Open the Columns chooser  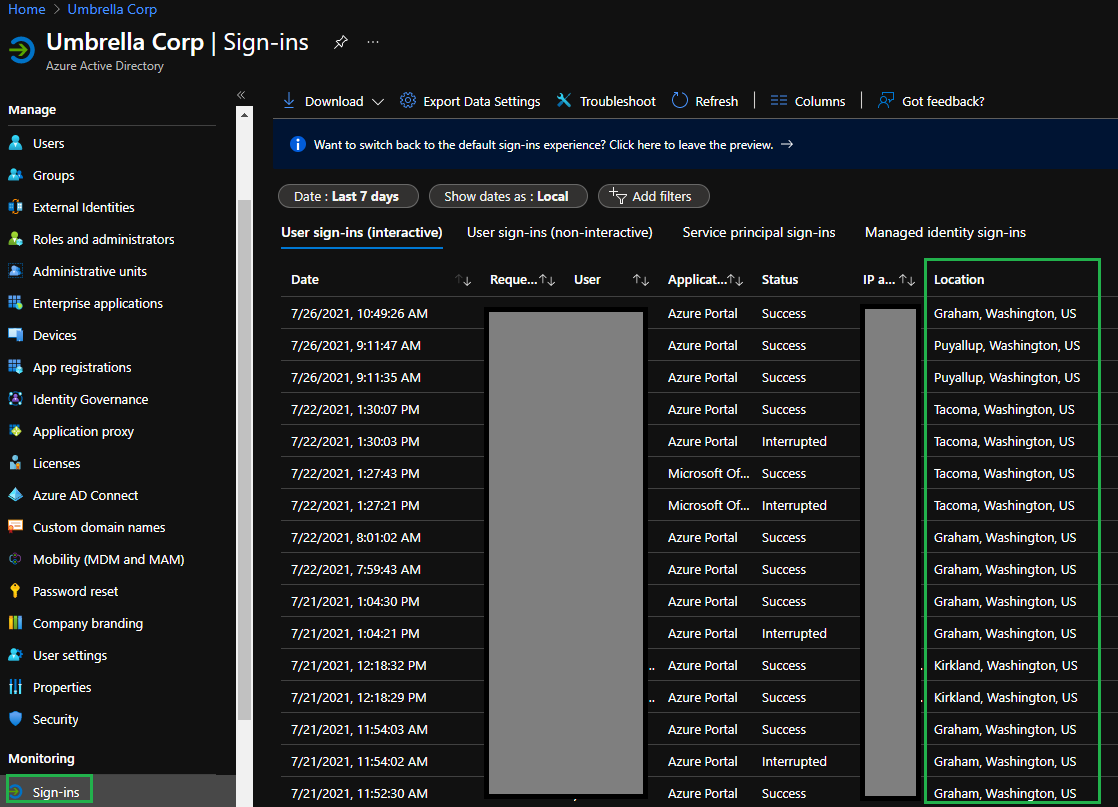[x=808, y=101]
